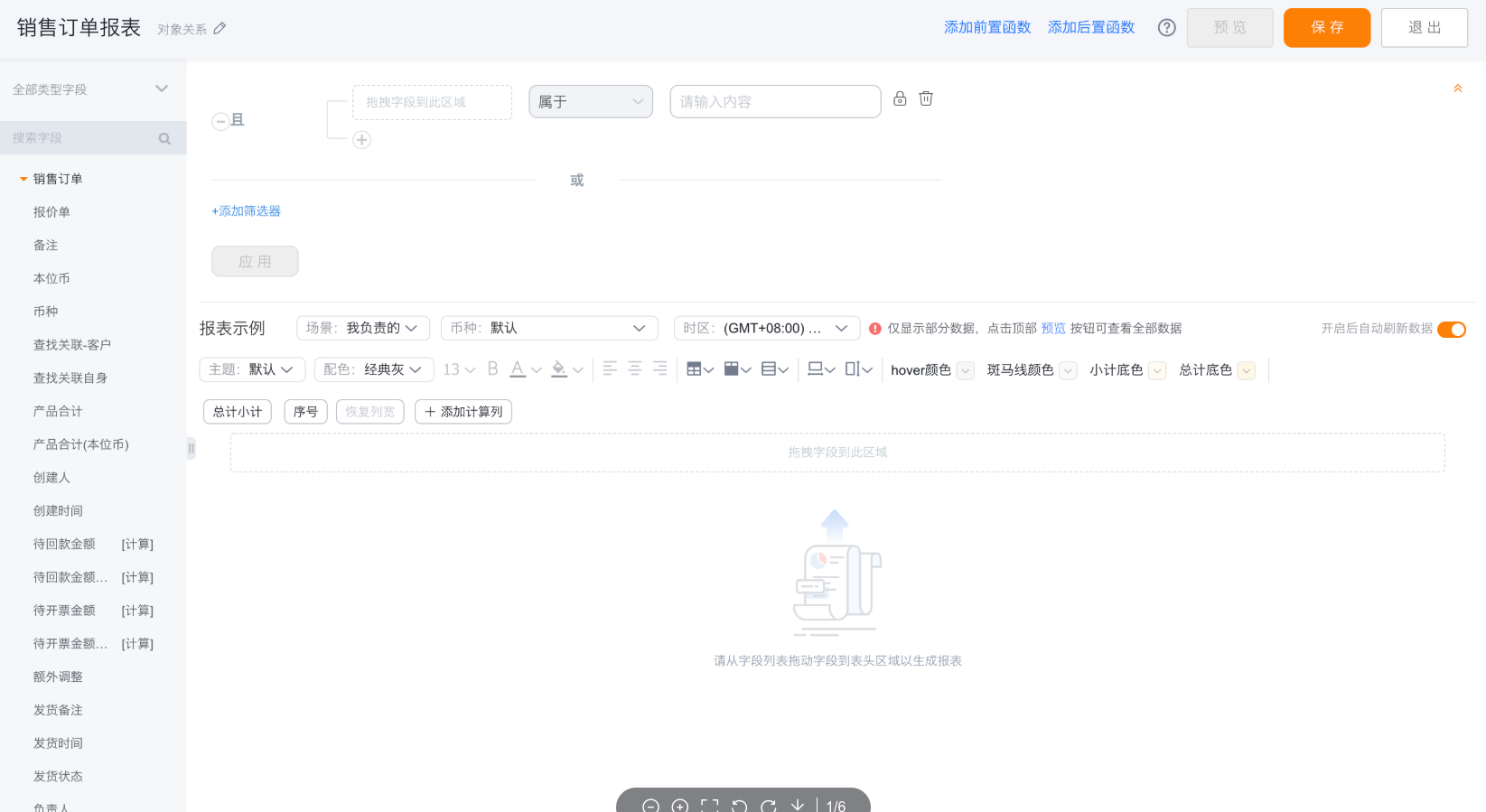Click the table grid border icon
This screenshot has width=1486, height=812.
[695, 369]
